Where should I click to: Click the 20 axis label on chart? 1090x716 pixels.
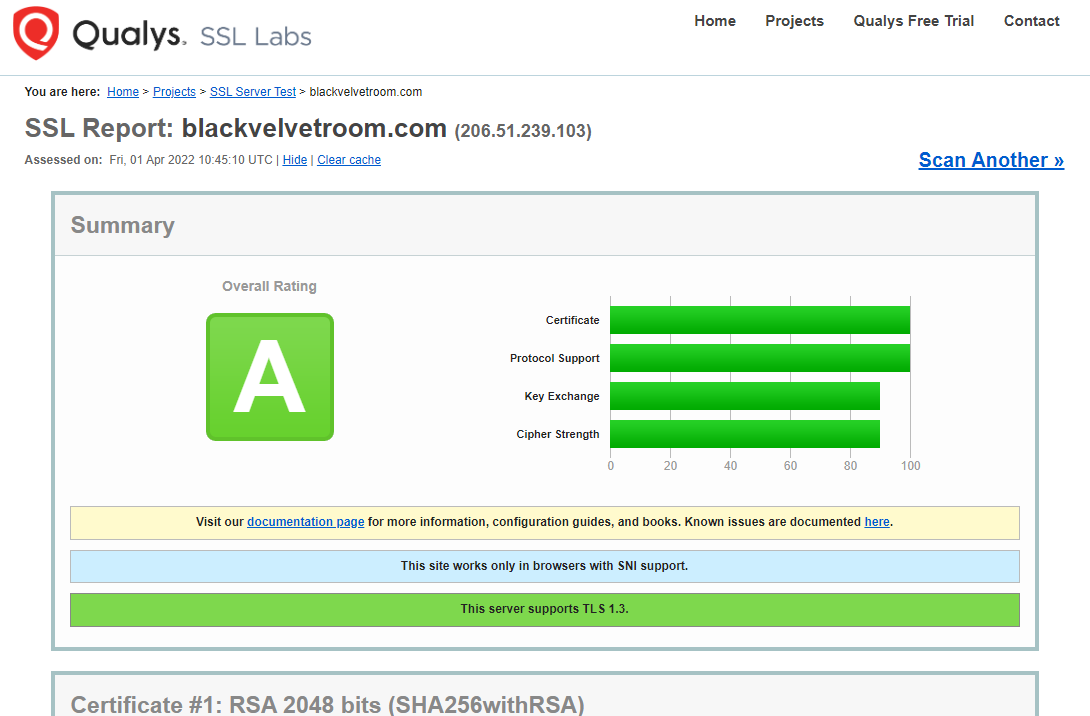coord(670,466)
